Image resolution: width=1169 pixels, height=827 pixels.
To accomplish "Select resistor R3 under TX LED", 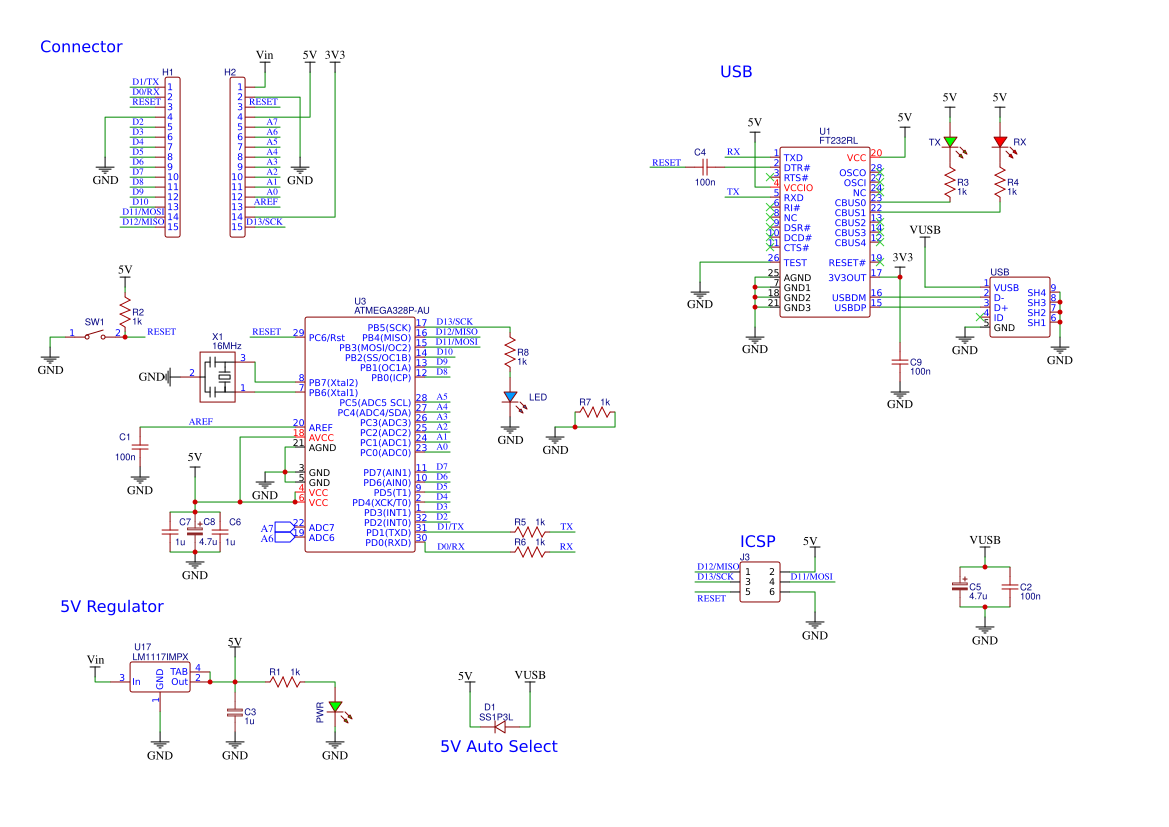I will 950,183.
